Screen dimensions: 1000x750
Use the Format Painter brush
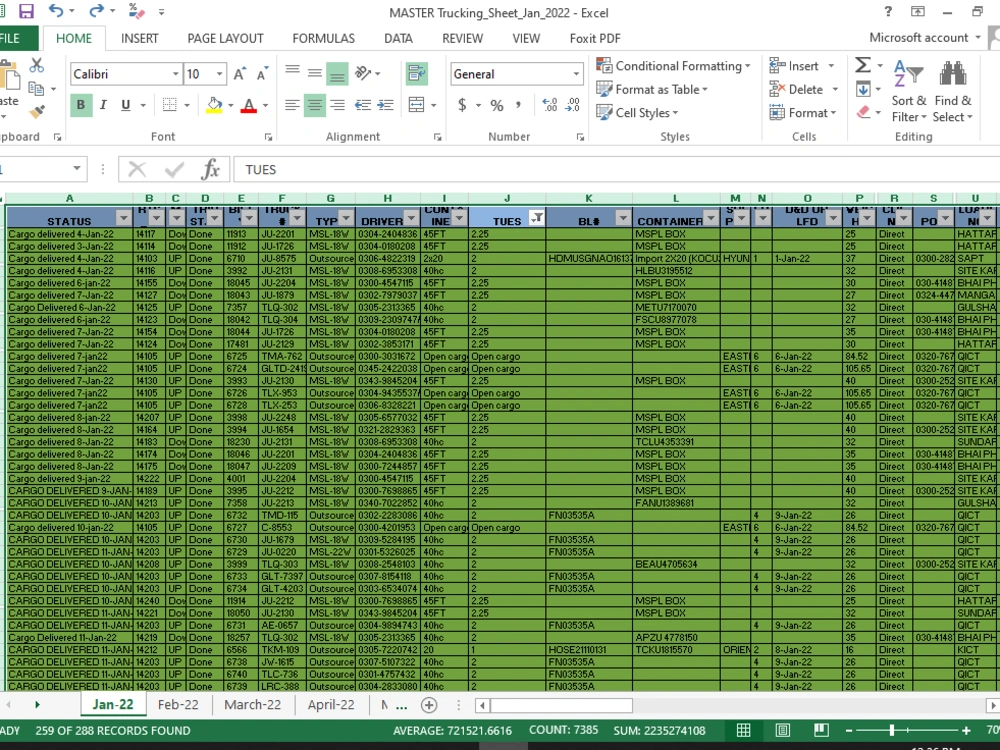pos(36,112)
